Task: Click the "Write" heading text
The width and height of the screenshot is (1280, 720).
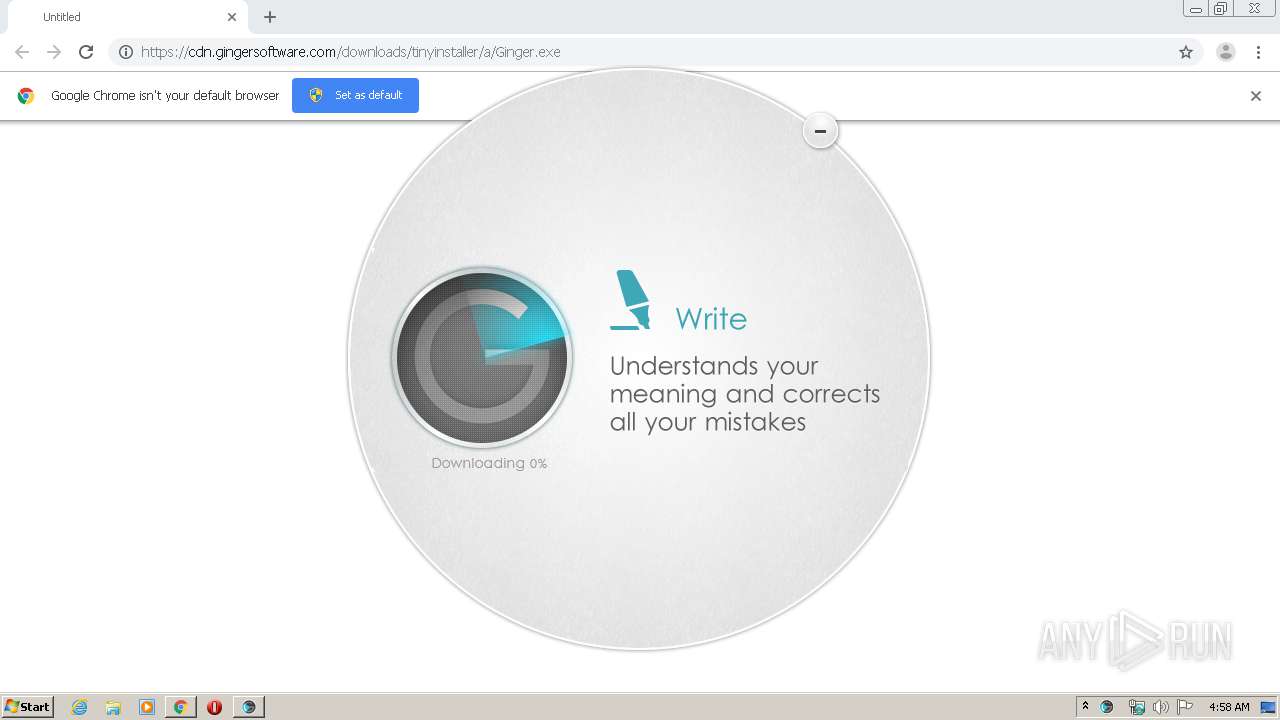Action: (x=711, y=319)
